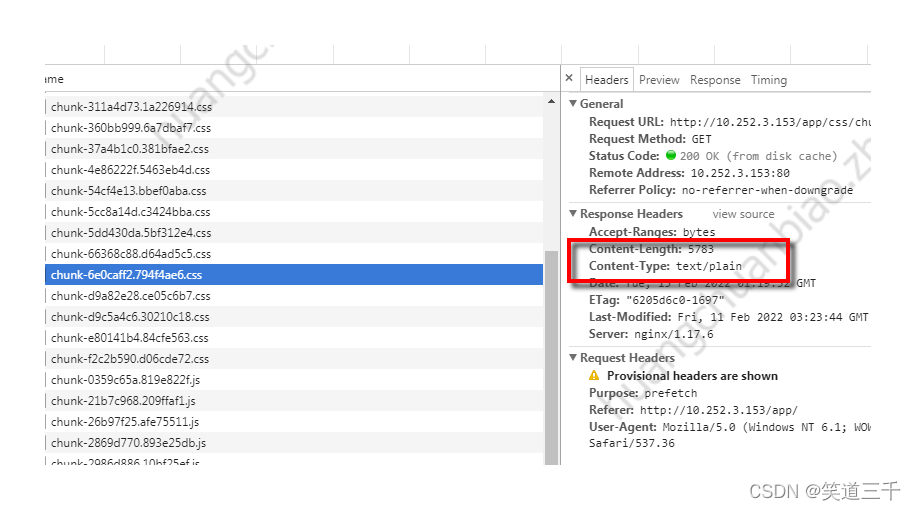Select highlighted chunk-6e0caff2.794f4ae6.css row
This screenshot has width=916, height=510.
(x=294, y=275)
